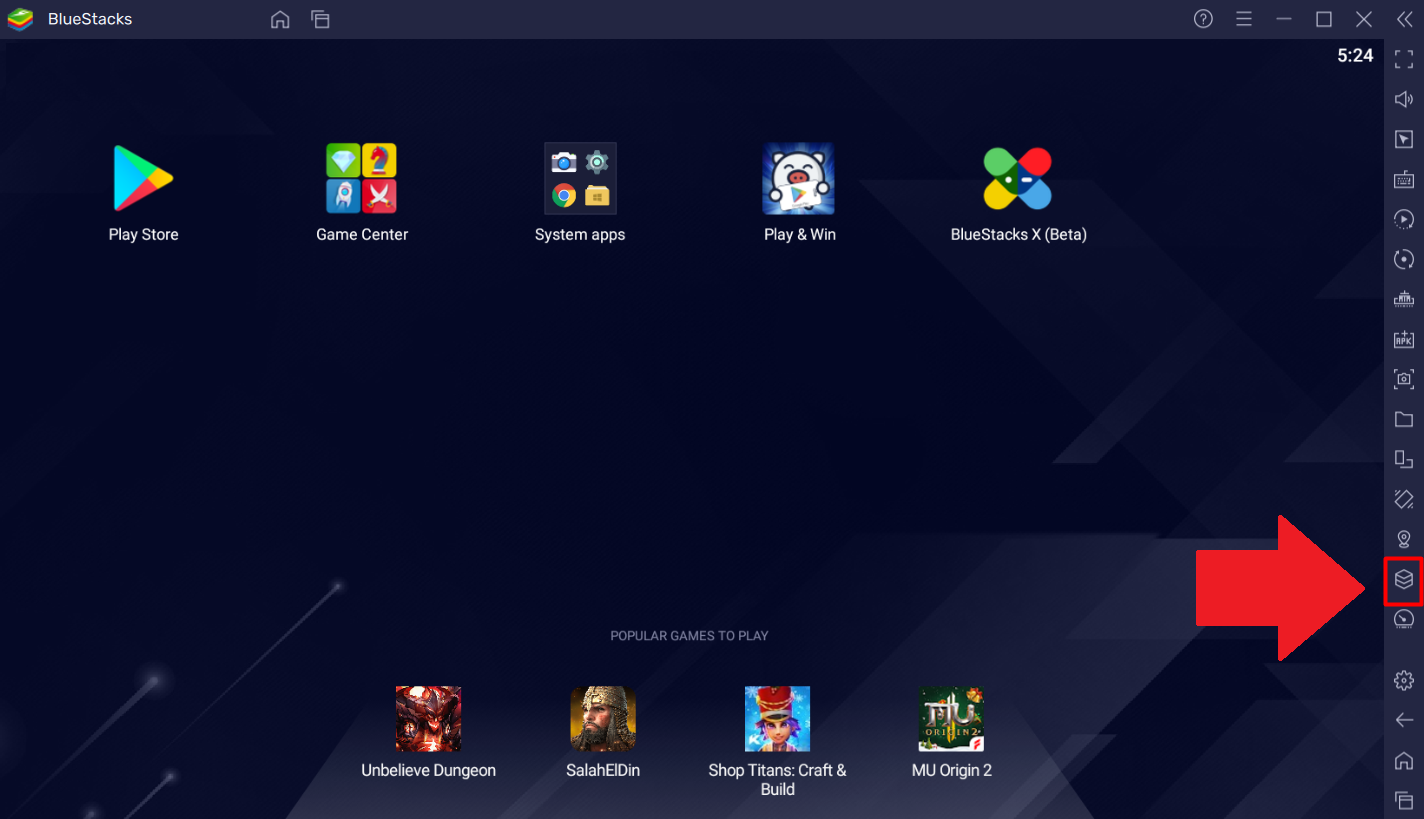Open the memory trim icon in sidebar
The height and width of the screenshot is (819, 1424).
coord(1404,299)
